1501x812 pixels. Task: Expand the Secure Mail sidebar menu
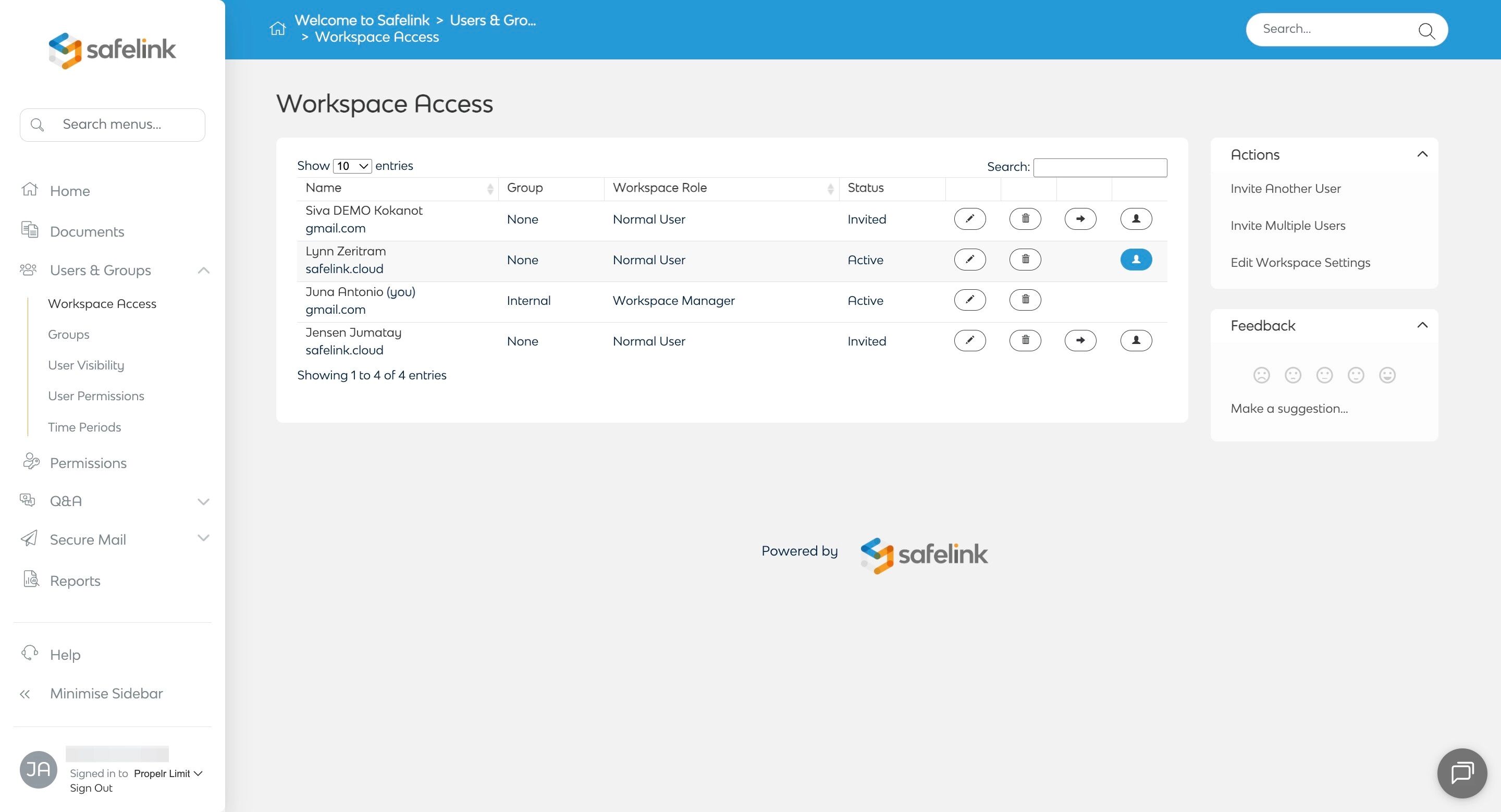pyautogui.click(x=203, y=539)
